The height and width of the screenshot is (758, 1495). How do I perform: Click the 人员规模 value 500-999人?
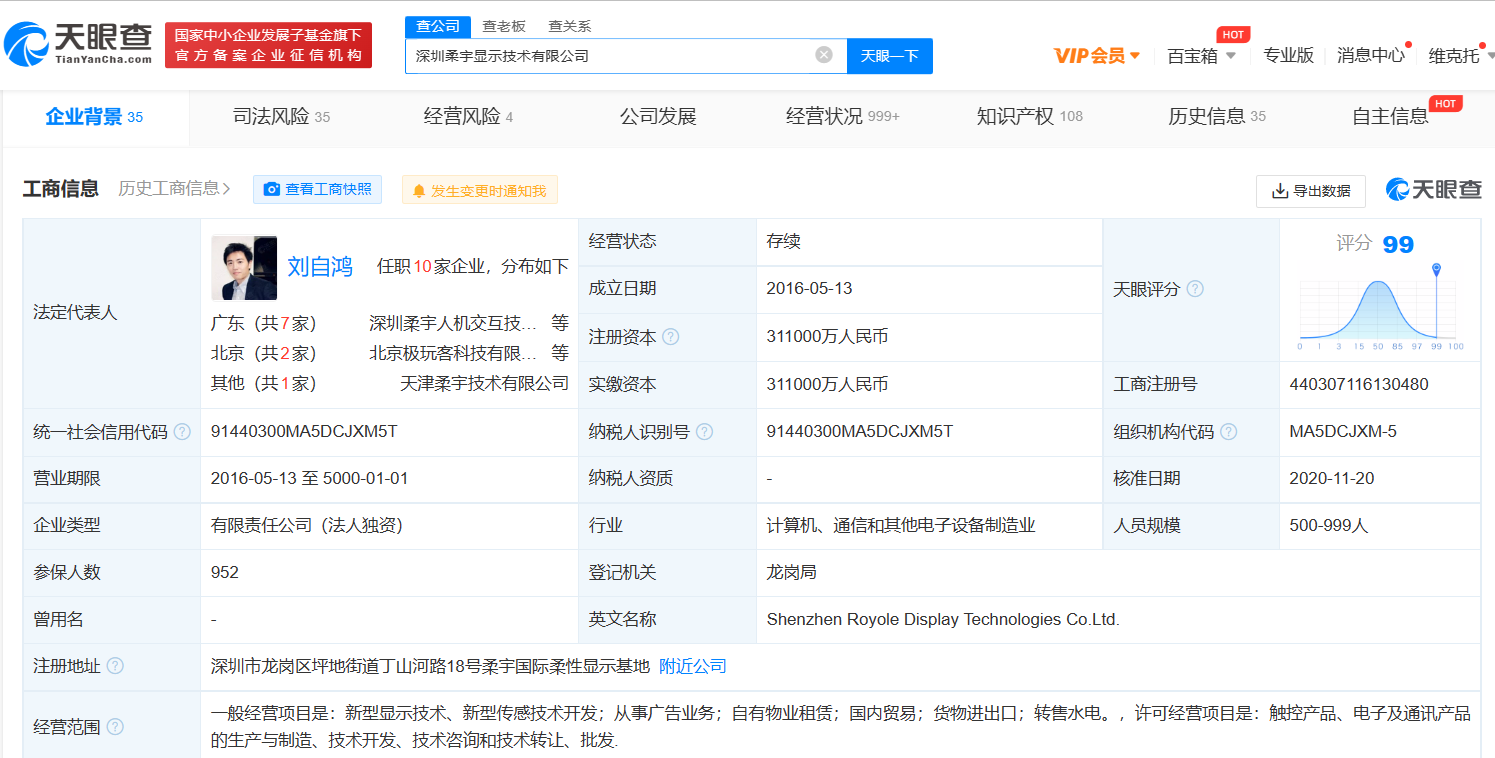click(x=1328, y=526)
